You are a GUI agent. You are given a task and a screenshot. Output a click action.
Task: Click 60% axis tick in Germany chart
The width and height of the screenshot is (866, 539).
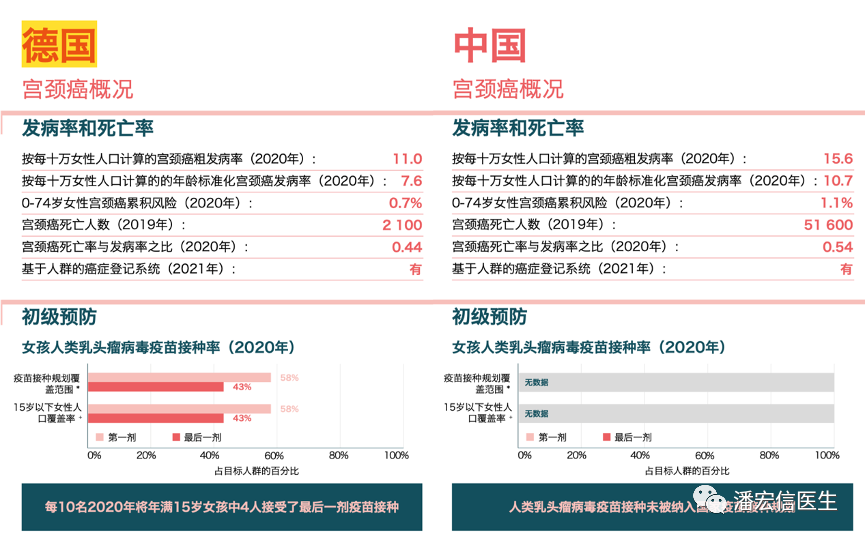274,456
